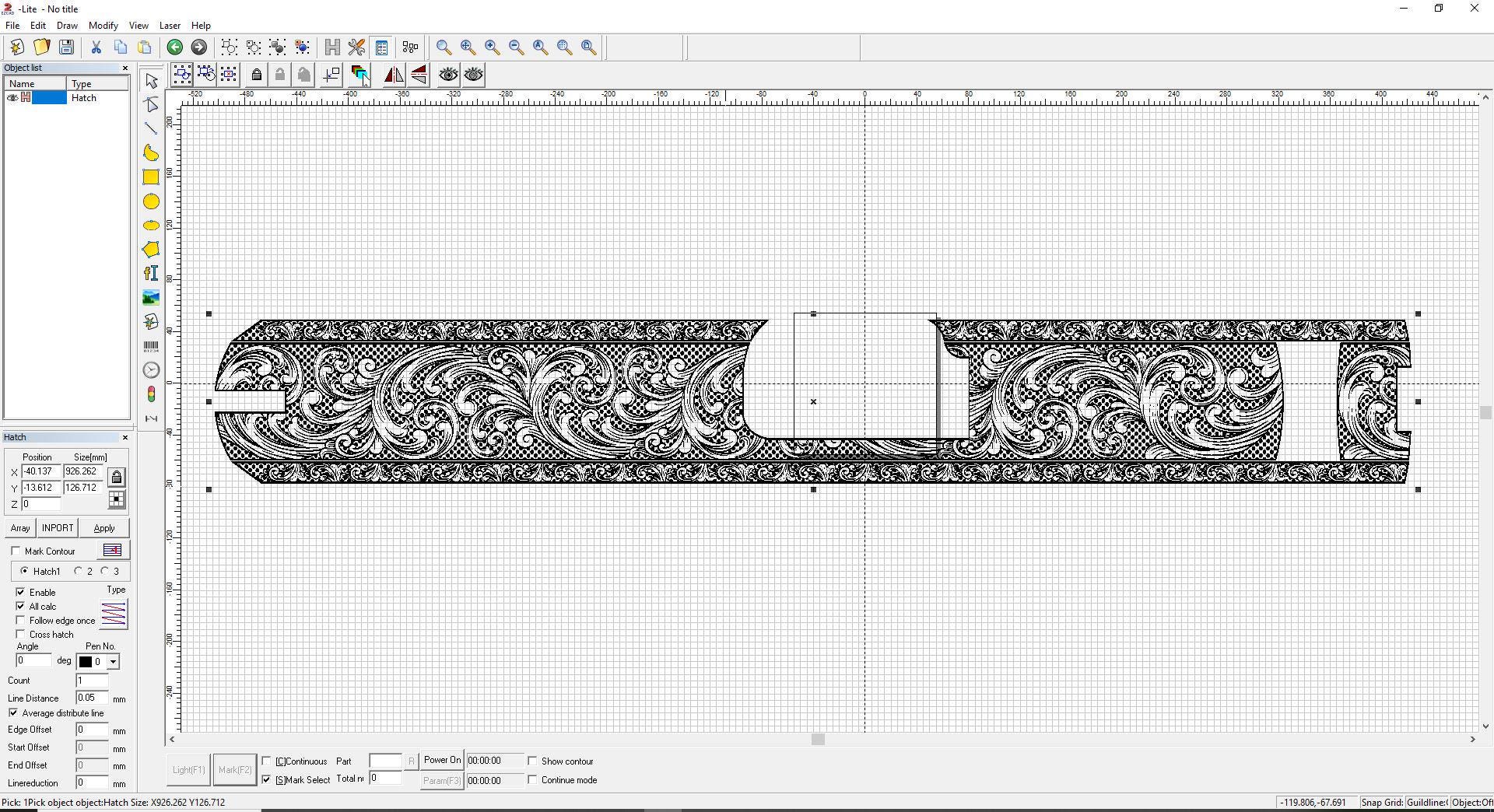Open the Pen No. dropdown
Viewport: 1494px width, 812px height.
pyautogui.click(x=114, y=661)
